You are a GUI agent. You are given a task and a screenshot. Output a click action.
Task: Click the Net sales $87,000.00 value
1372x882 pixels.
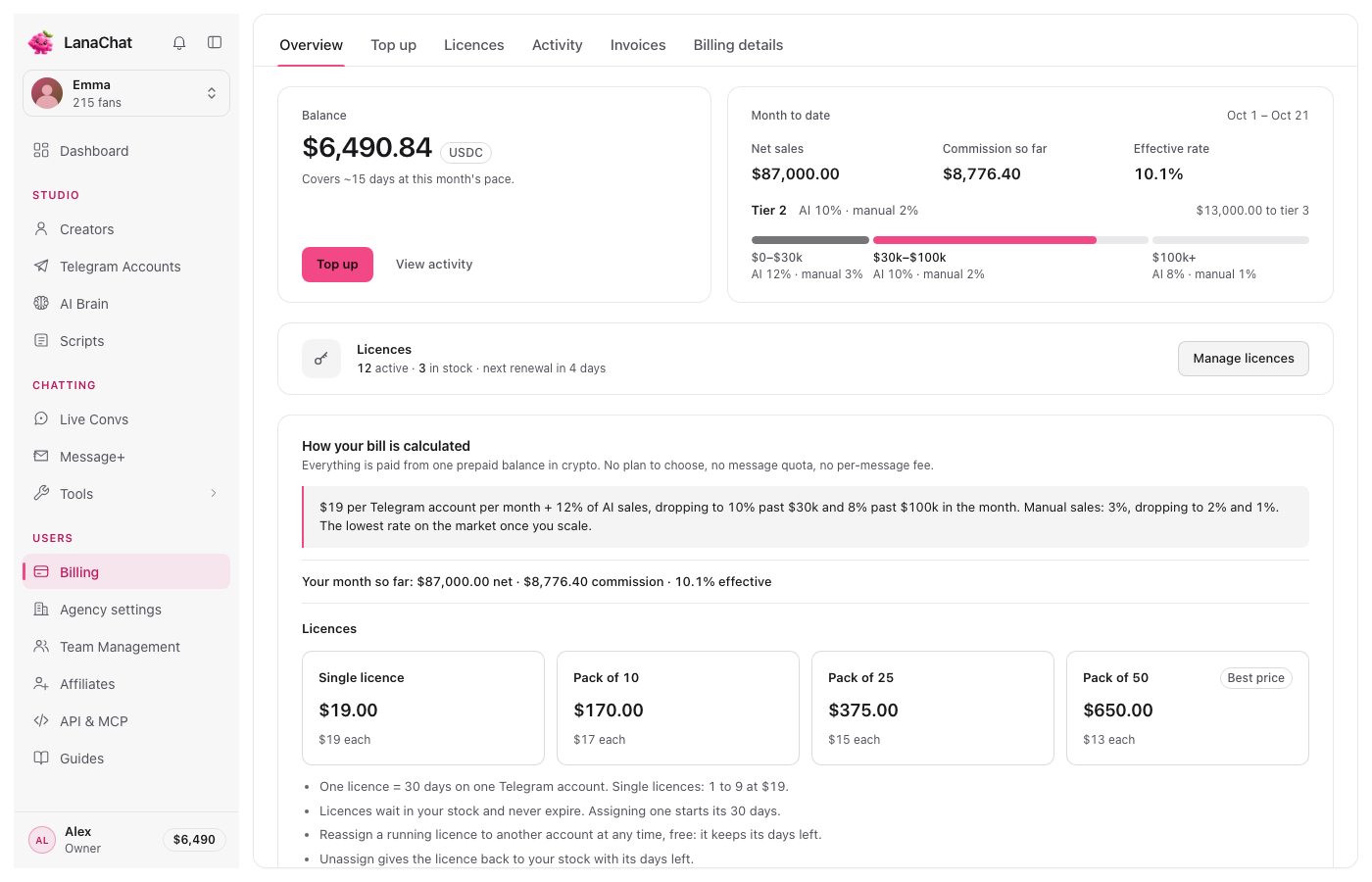point(796,174)
